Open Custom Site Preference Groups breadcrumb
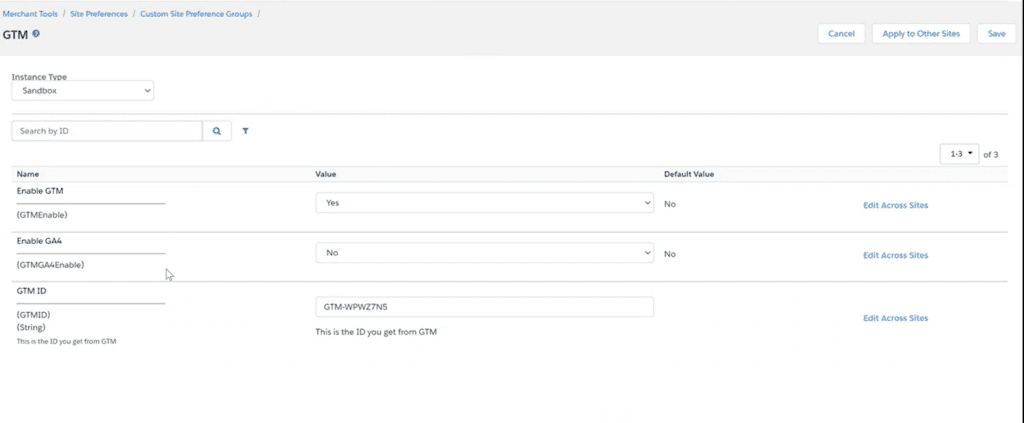The height and width of the screenshot is (423, 1024). (195, 14)
